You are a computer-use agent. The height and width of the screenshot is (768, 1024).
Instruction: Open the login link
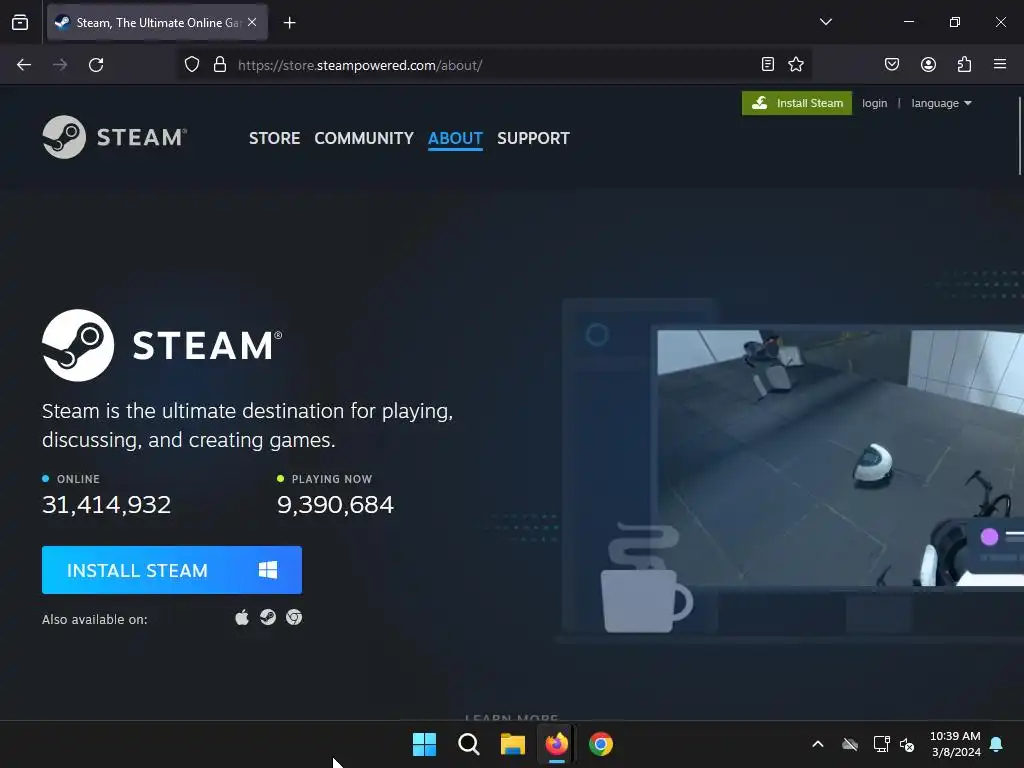point(874,103)
